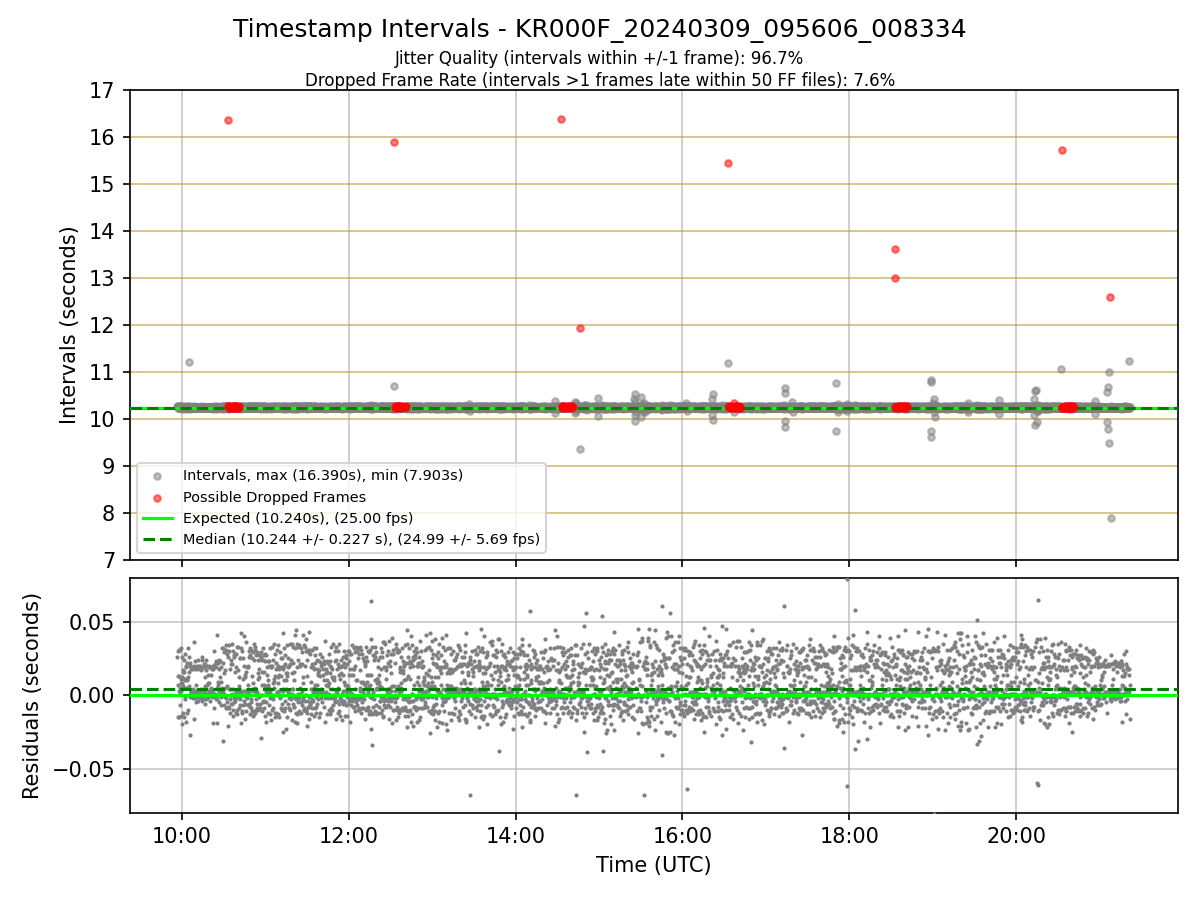The height and width of the screenshot is (900, 1200).
Task: Click the gray point near 9.35s after 14:00
Action: (x=580, y=449)
